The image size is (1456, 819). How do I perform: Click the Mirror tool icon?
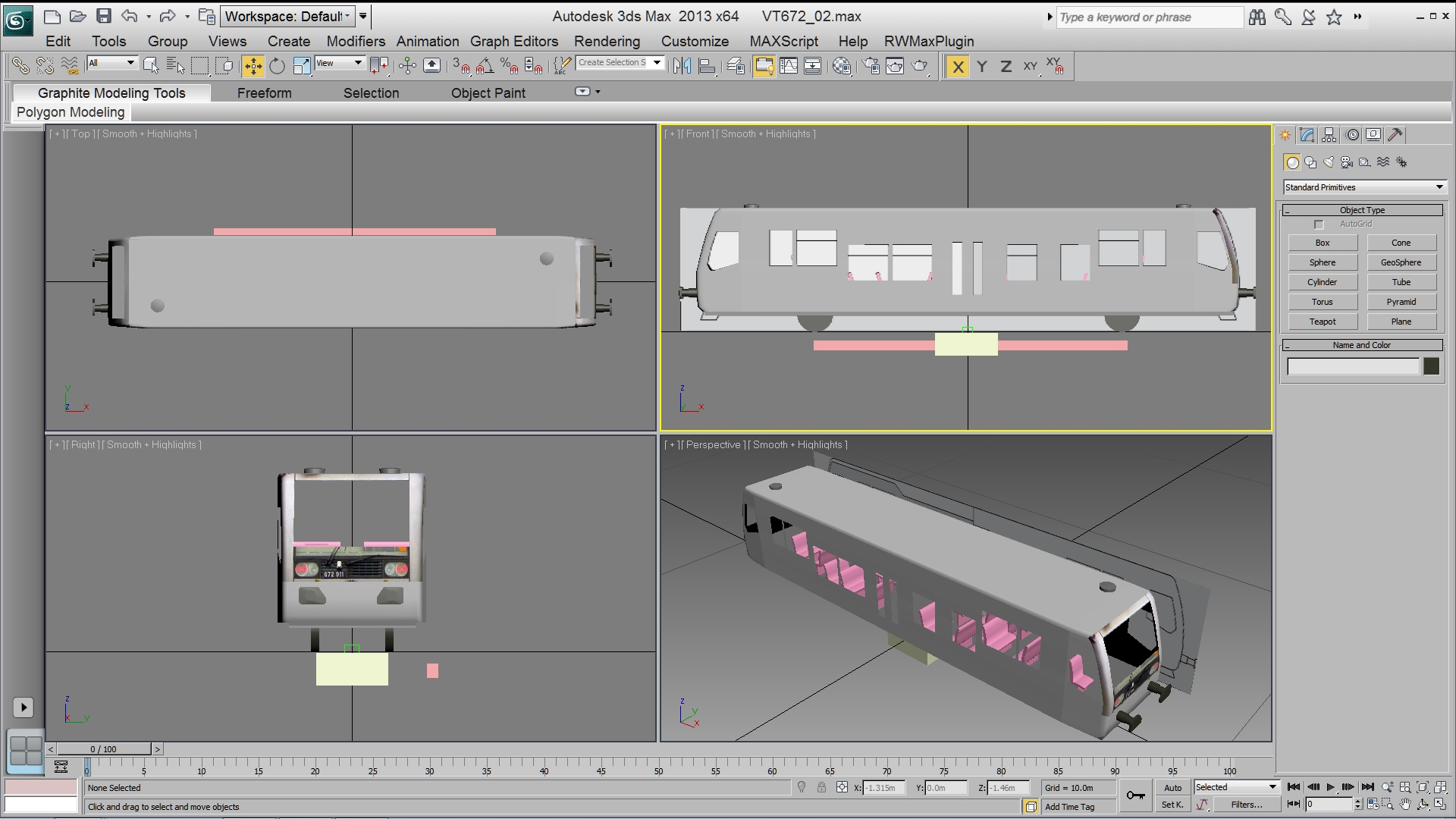click(682, 67)
